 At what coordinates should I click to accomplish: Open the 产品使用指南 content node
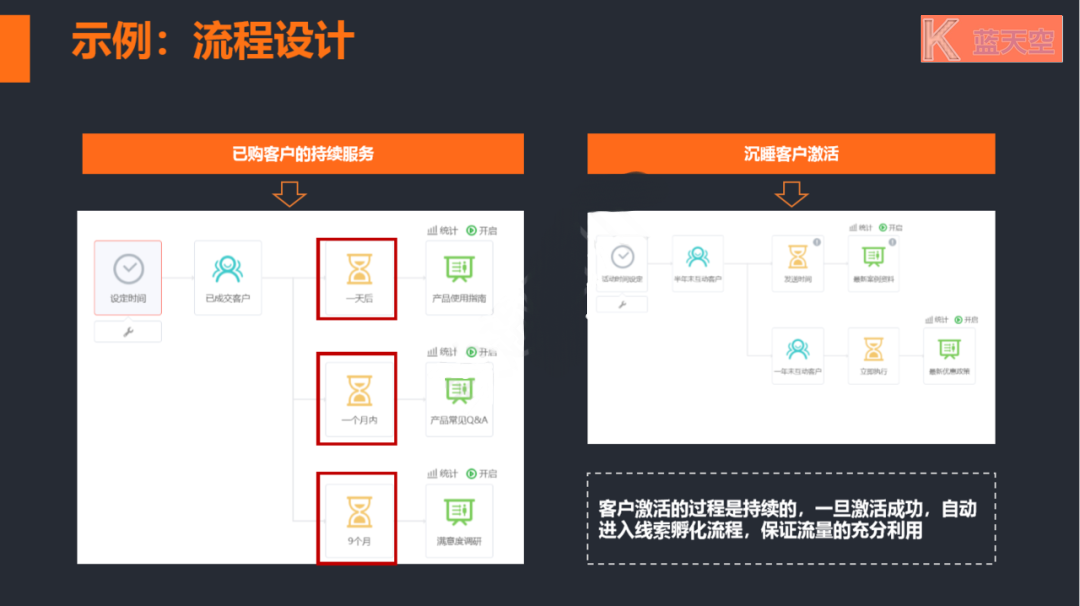pos(459,277)
